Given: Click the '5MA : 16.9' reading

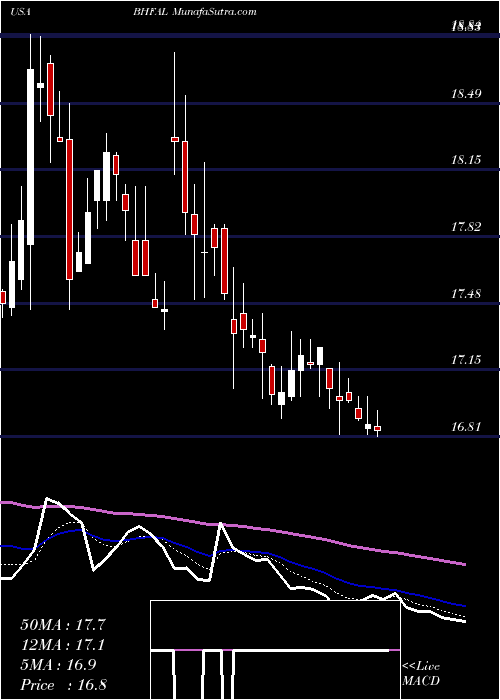Looking at the screenshot, I should pyautogui.click(x=58, y=665).
